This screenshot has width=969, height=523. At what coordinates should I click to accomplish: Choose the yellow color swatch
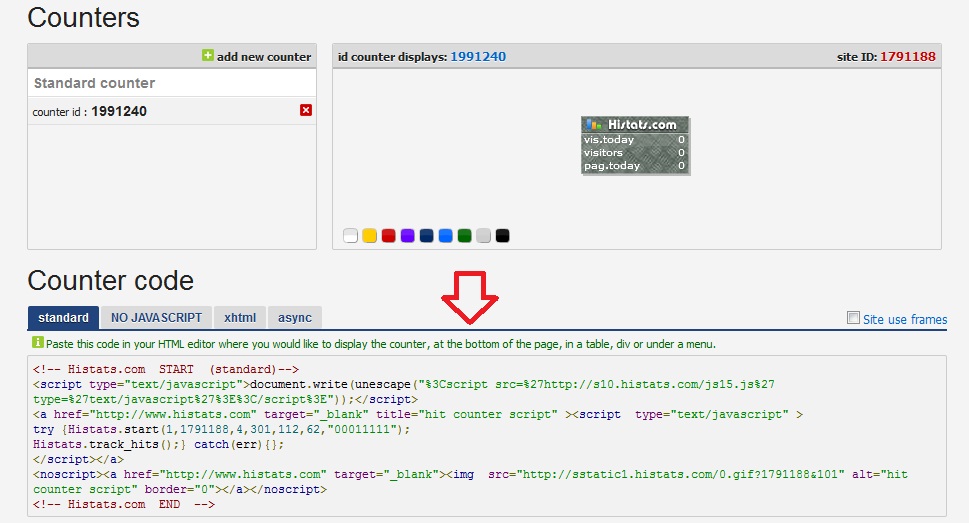[x=370, y=236]
